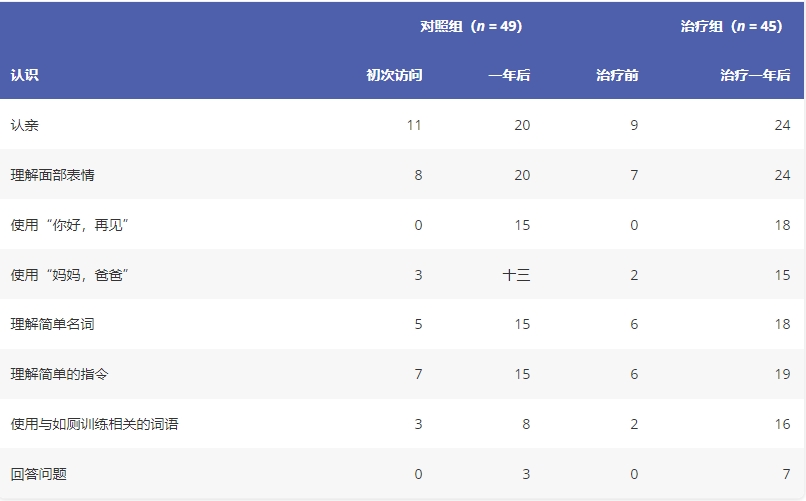This screenshot has width=806, height=501.
Task: Click the value 11 in the 认亲 row
Action: [x=414, y=125]
